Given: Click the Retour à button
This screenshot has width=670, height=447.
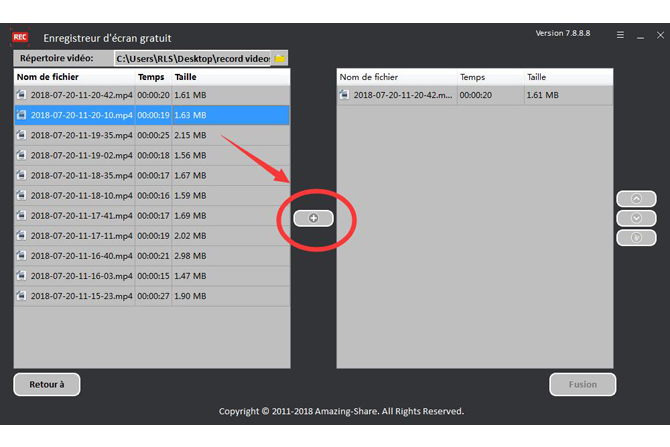Looking at the screenshot, I should (x=46, y=384).
